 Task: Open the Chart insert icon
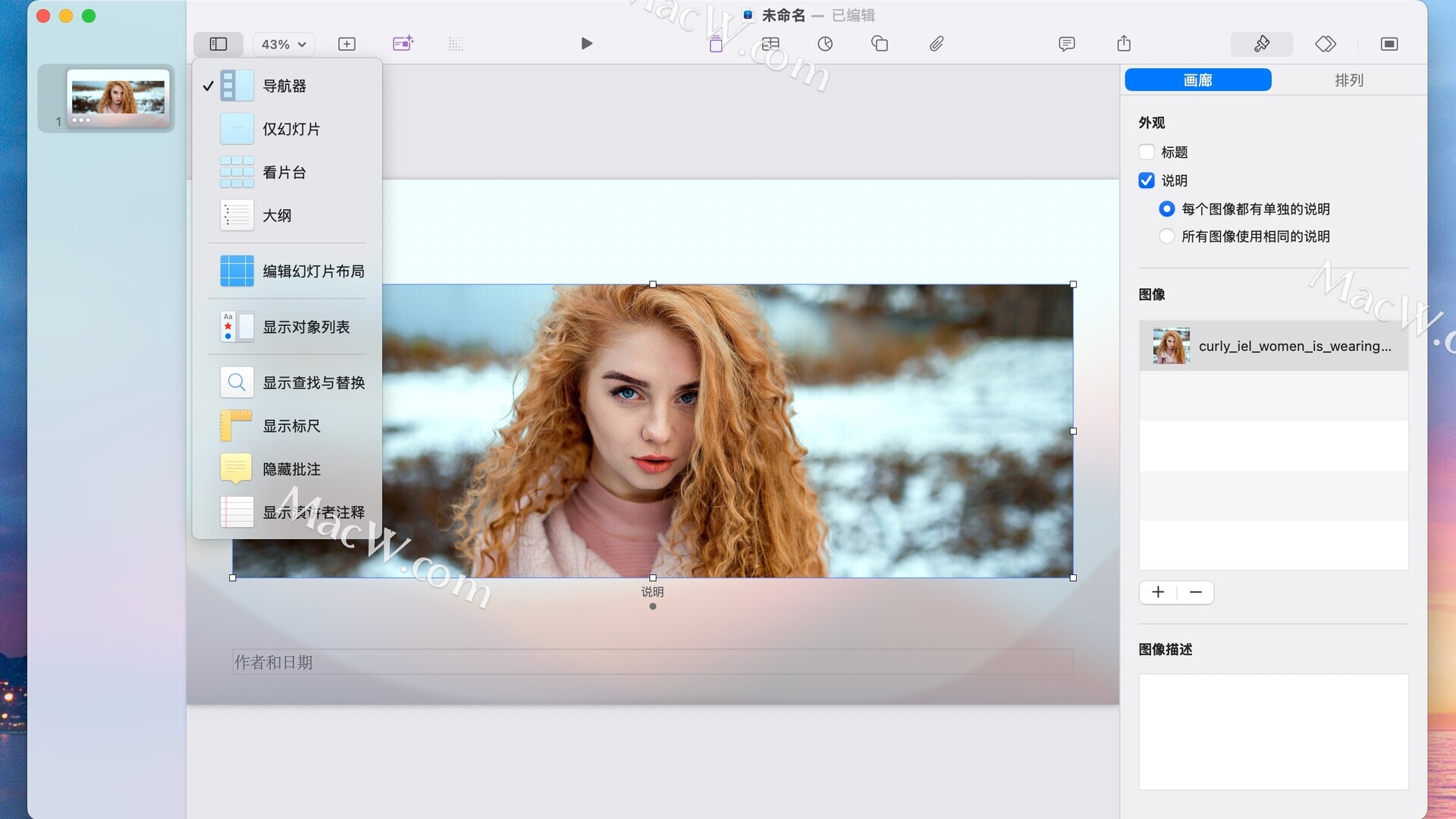[x=825, y=44]
